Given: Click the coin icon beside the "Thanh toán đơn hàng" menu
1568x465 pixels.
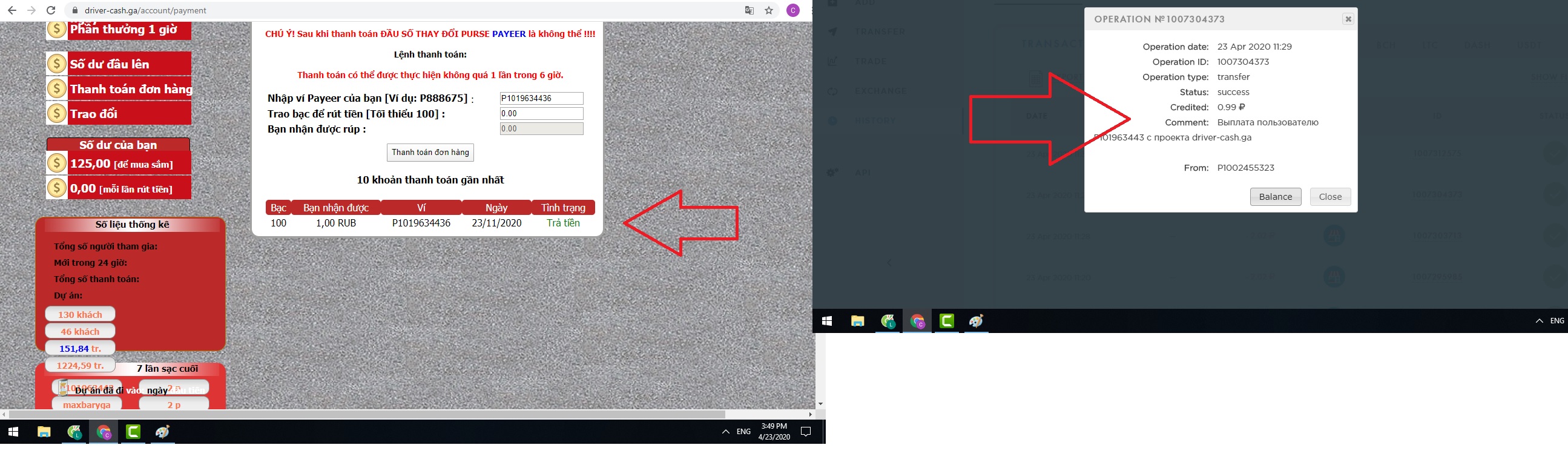Looking at the screenshot, I should click(x=57, y=88).
